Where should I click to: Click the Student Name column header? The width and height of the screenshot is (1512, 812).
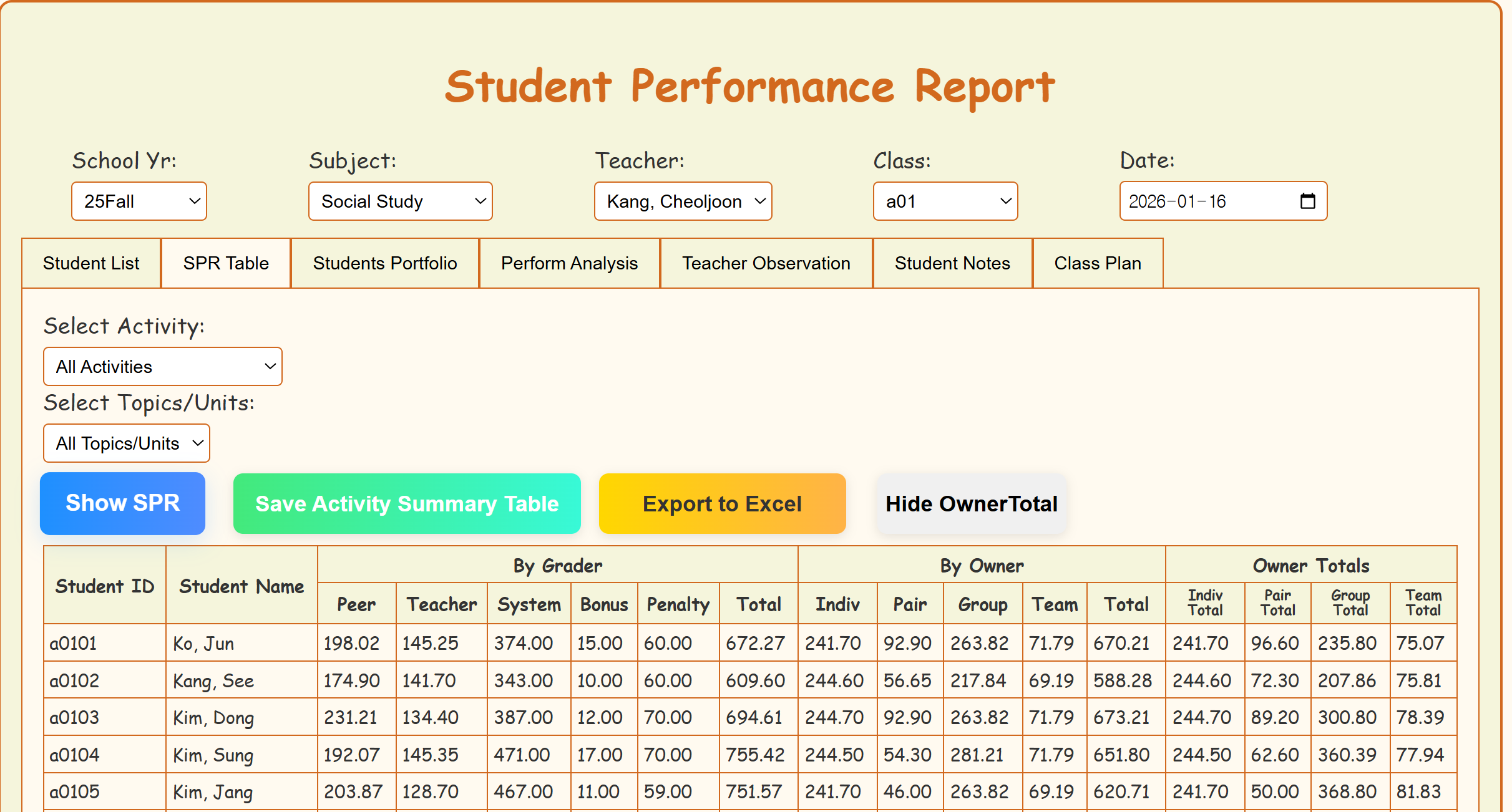(241, 586)
